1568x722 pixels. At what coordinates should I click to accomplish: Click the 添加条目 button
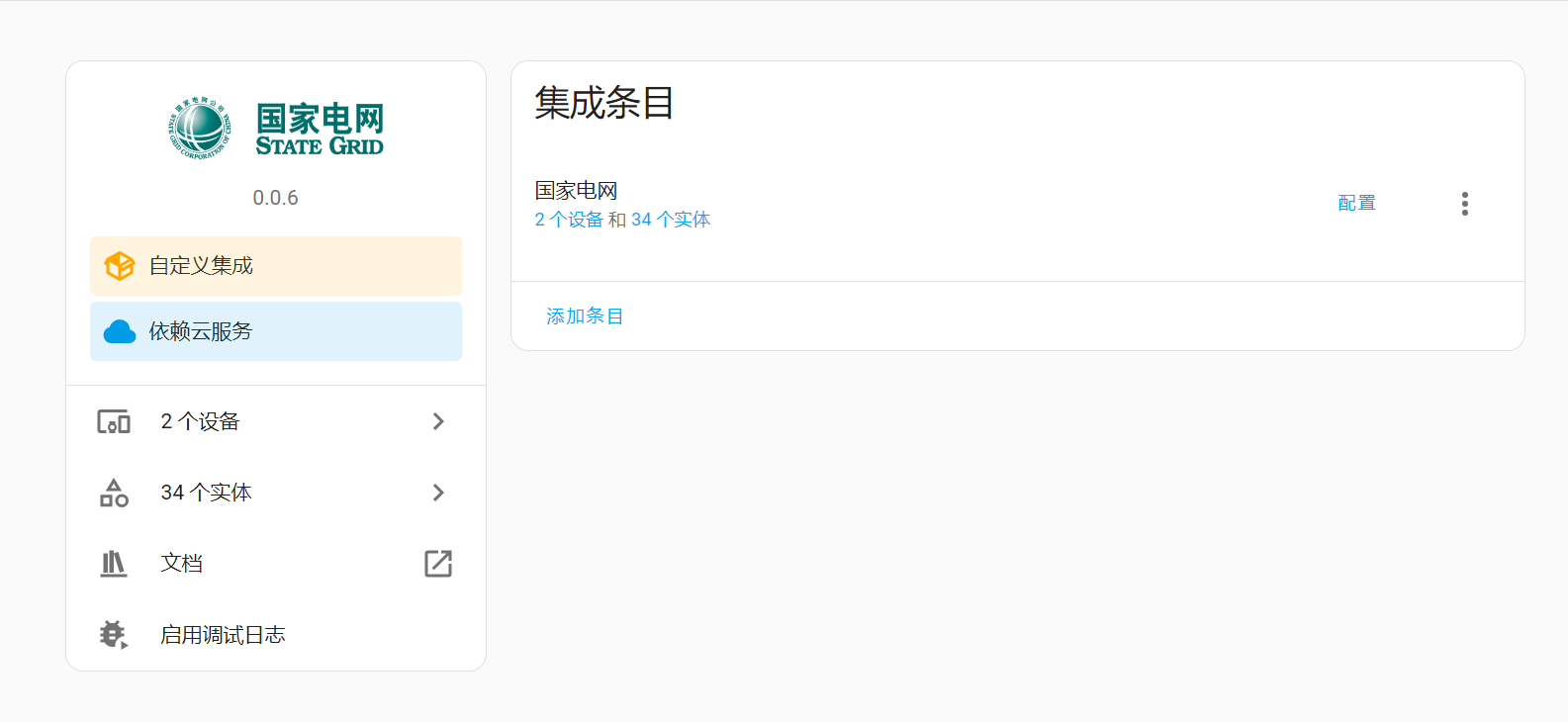[585, 316]
